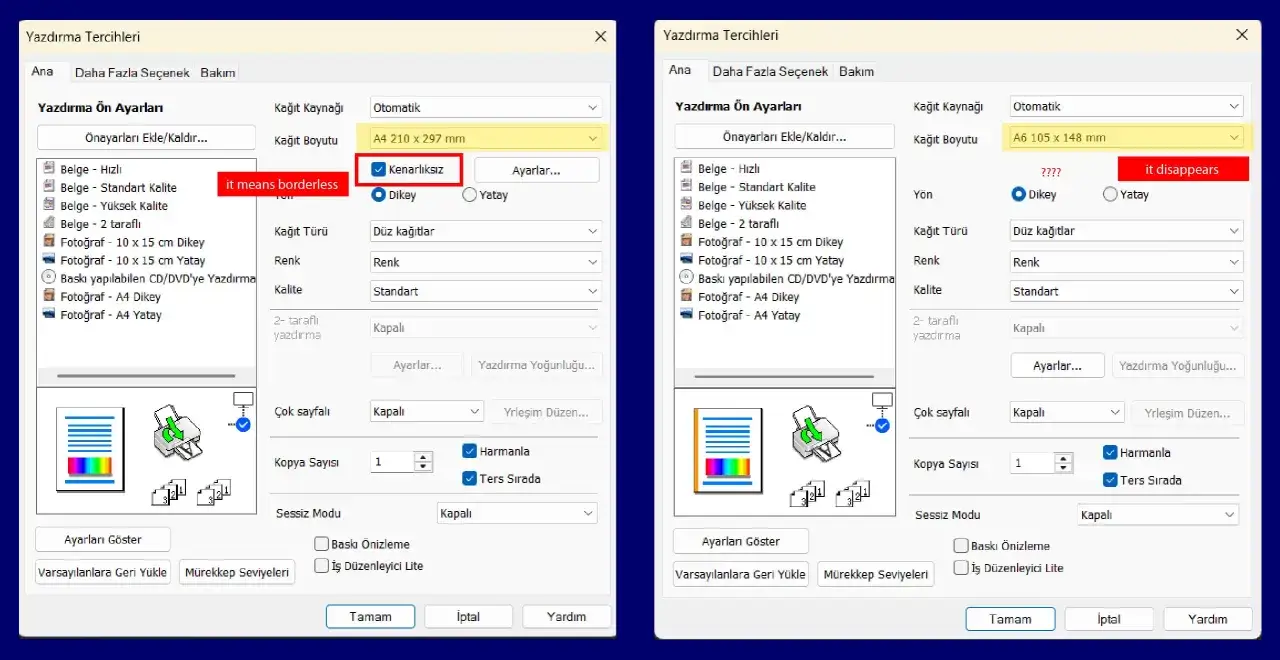Viewport: 1280px width, 660px height.
Task: Open Kağıt Türü dropdown in left window
Action: (x=486, y=231)
